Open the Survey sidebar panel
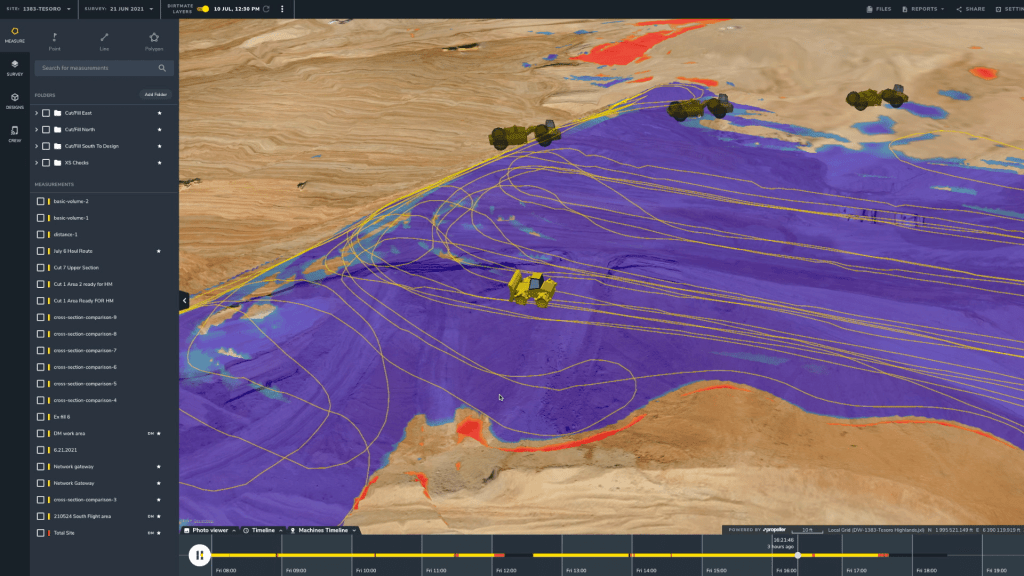This screenshot has width=1024, height=576. [x=15, y=67]
